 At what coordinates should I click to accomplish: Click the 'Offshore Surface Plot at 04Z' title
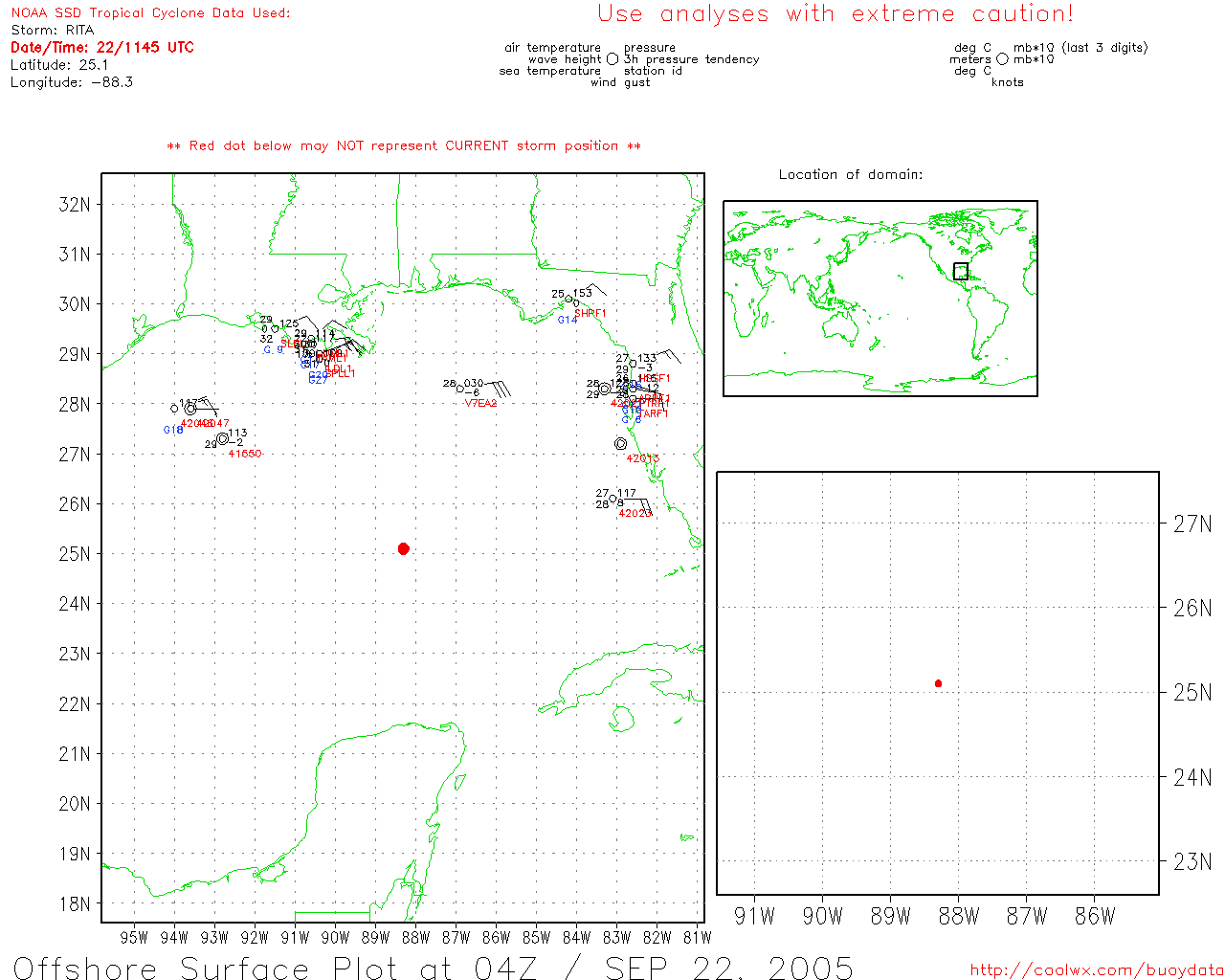pos(433,968)
